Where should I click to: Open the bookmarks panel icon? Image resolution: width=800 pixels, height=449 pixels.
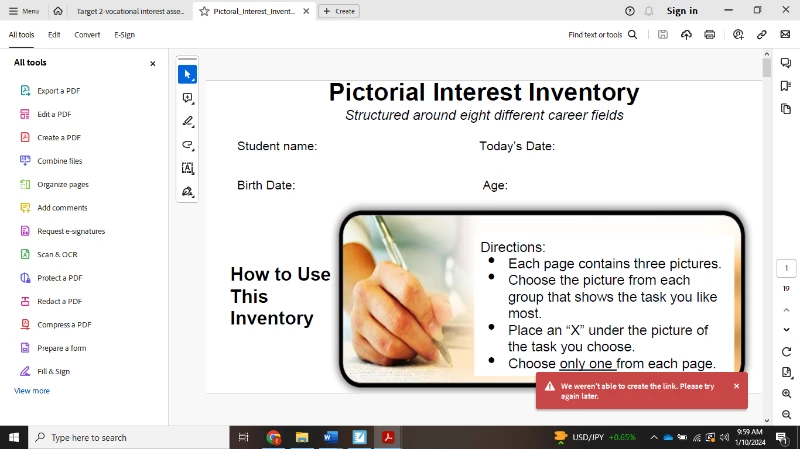786,86
